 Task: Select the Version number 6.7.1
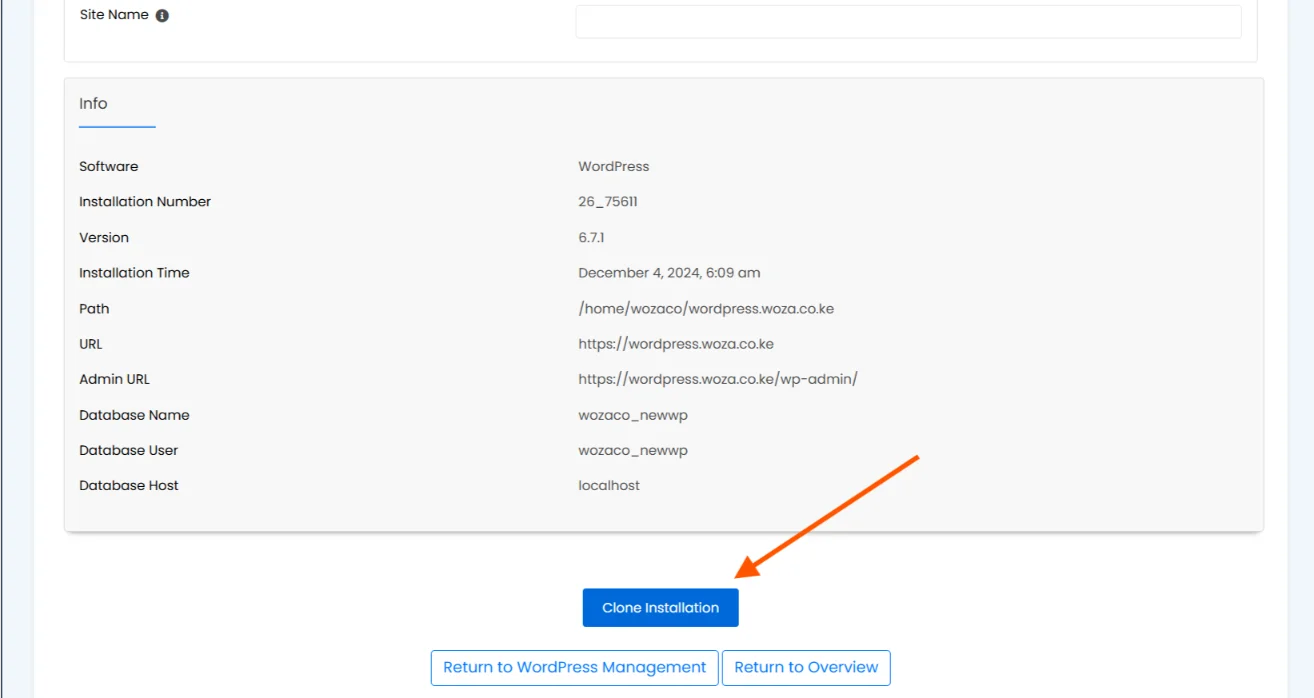click(x=591, y=237)
